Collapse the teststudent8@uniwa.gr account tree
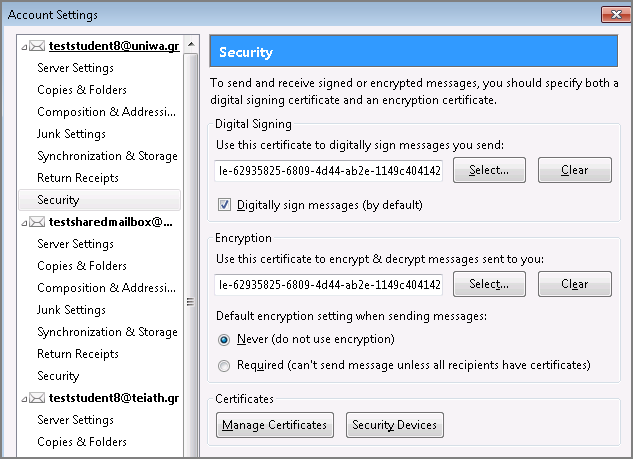The width and height of the screenshot is (633, 459). pos(24,47)
